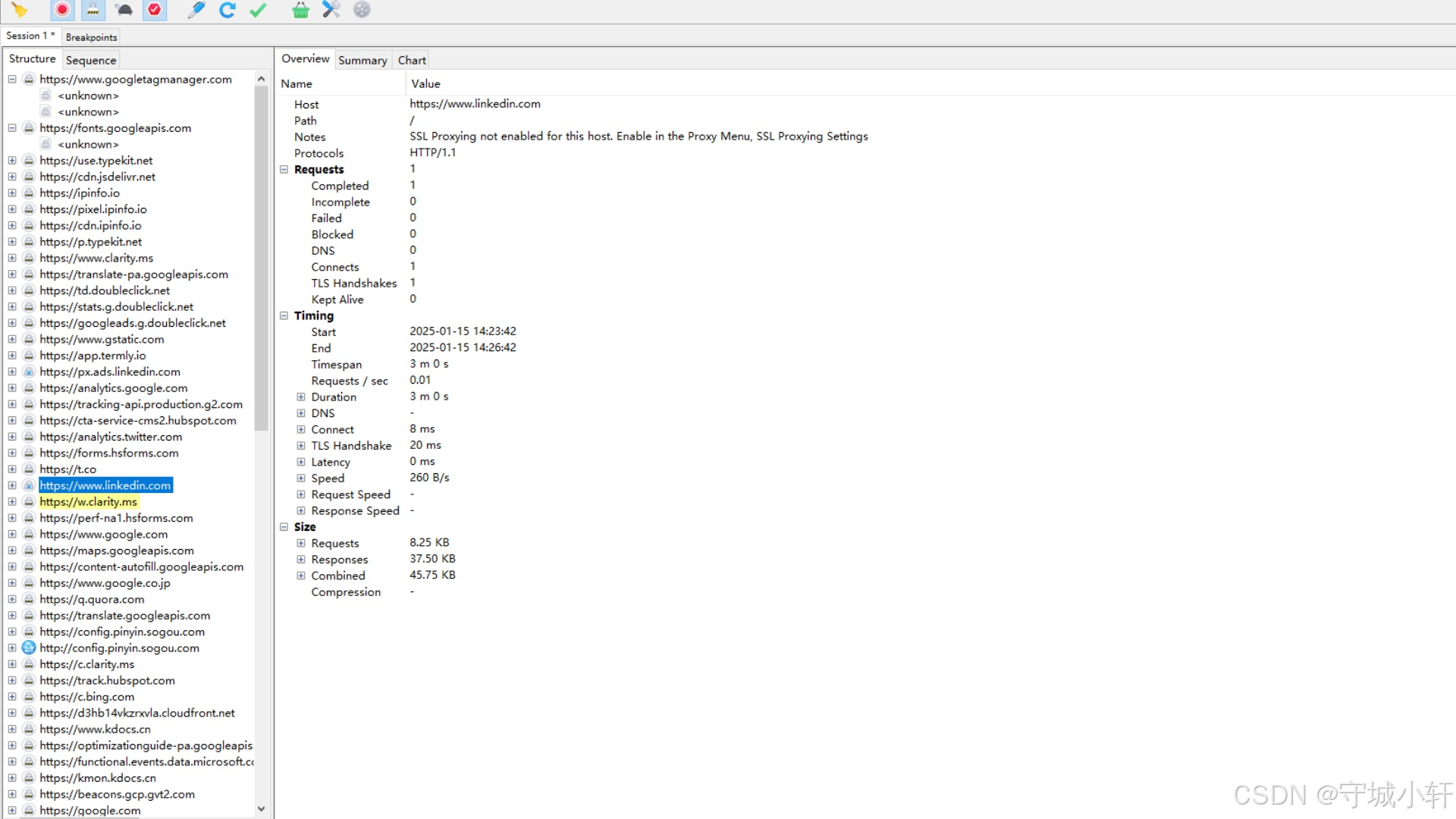Screen dimensions: 1456x819
Task: Toggle SSL Proxying padlock icon
Action: (x=93, y=10)
